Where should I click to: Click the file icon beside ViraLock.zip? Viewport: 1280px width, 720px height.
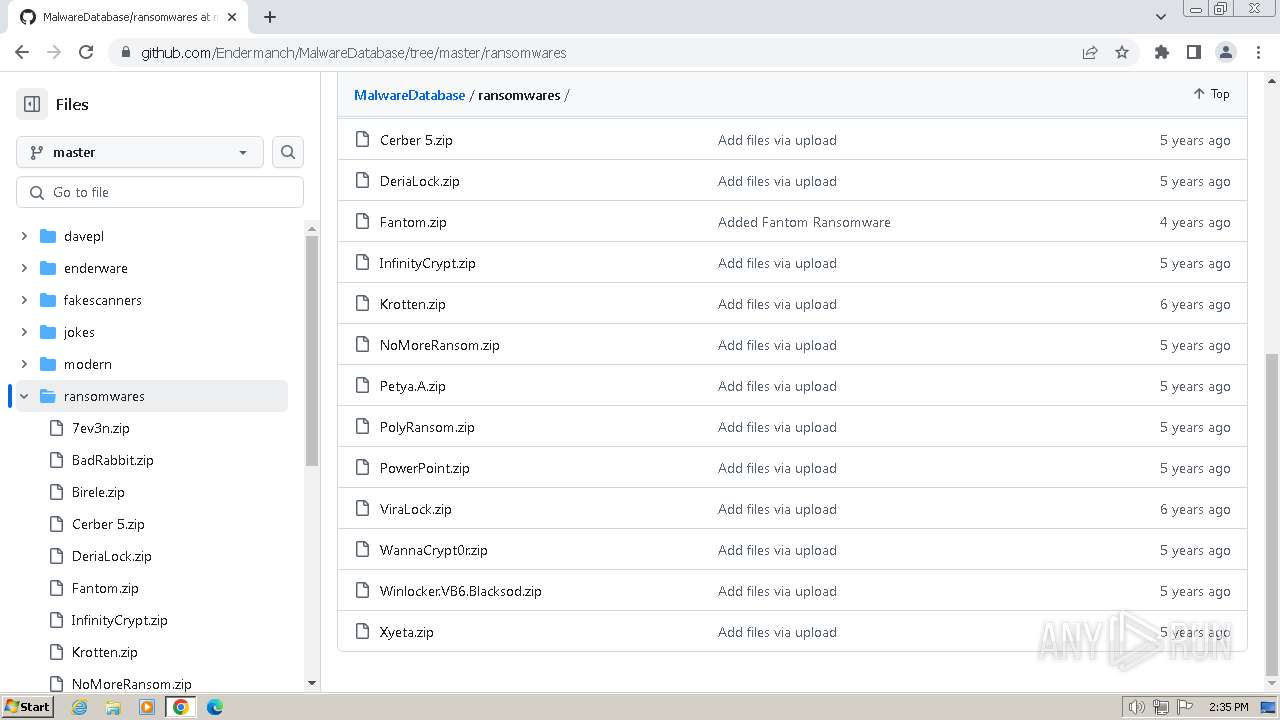(x=362, y=509)
